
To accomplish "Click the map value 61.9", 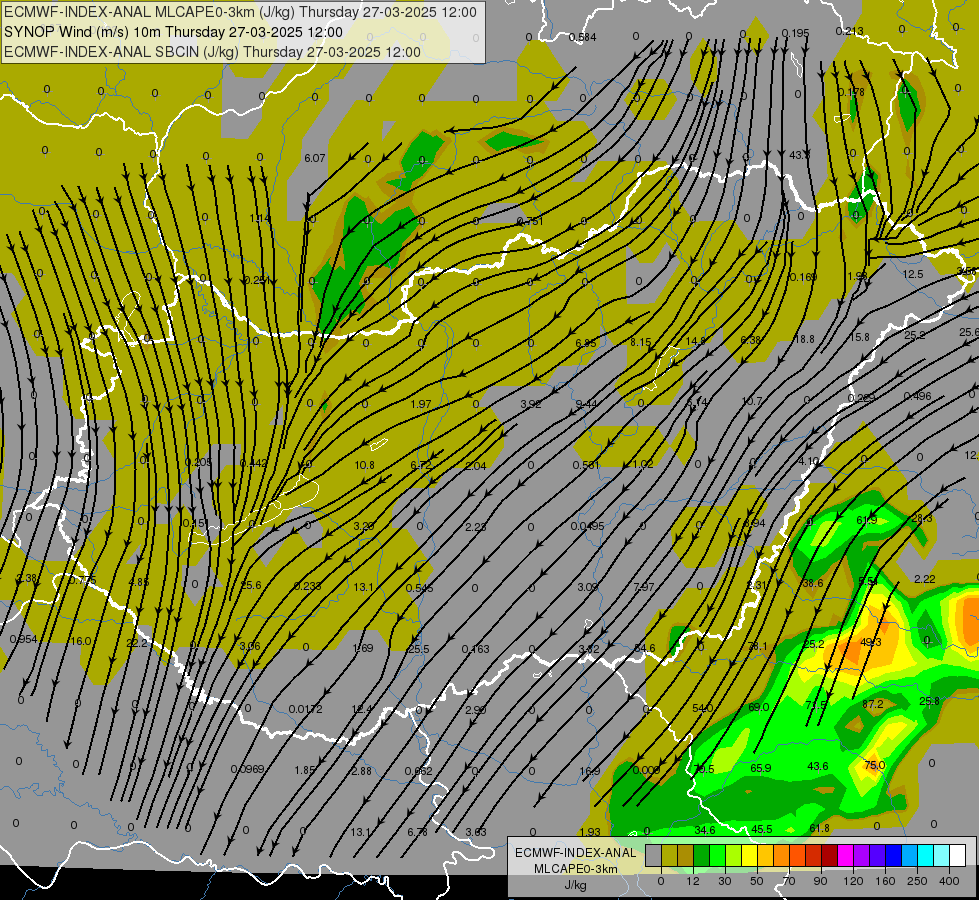I will tap(867, 520).
